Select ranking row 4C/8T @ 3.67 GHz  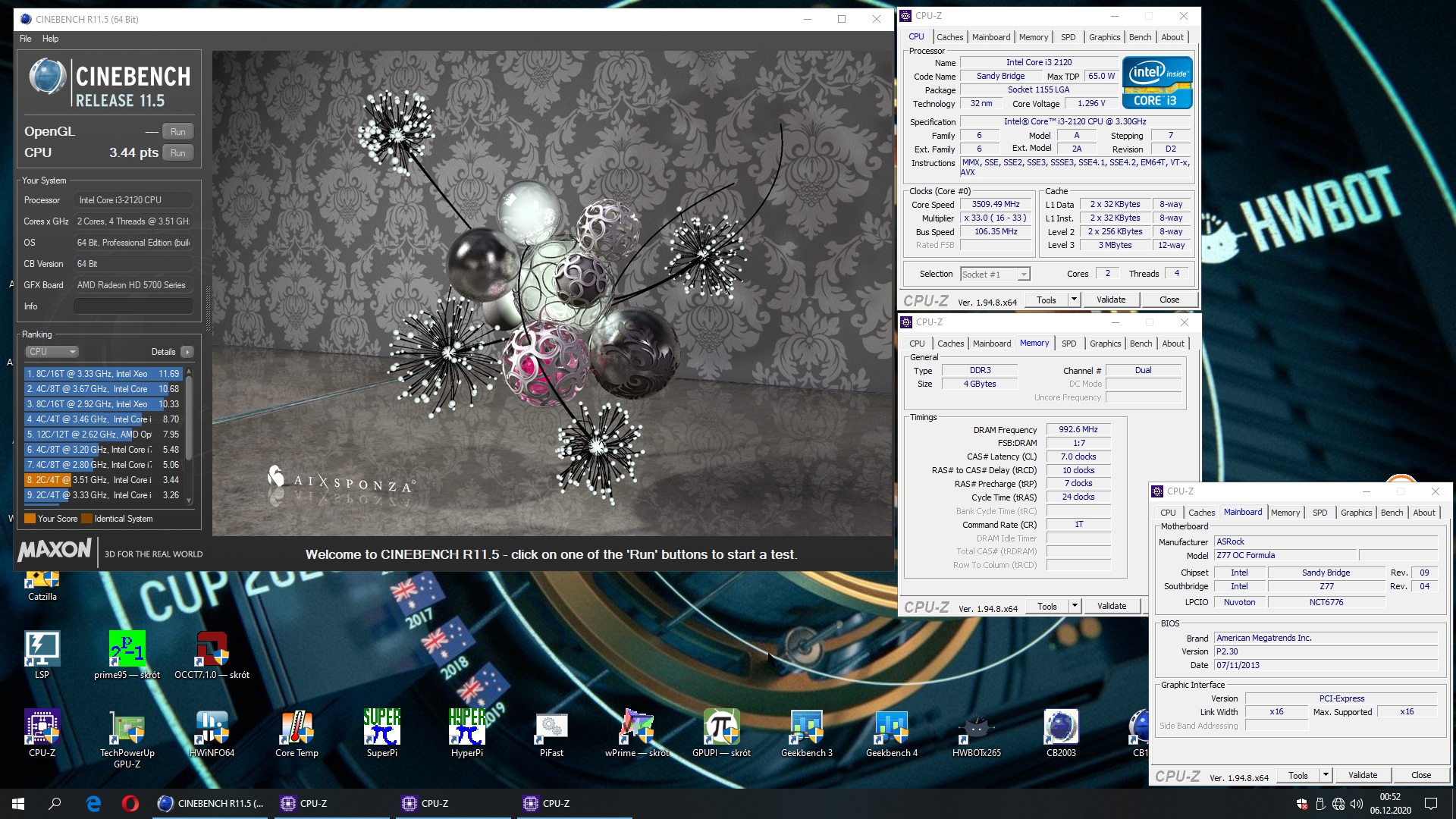103,389
